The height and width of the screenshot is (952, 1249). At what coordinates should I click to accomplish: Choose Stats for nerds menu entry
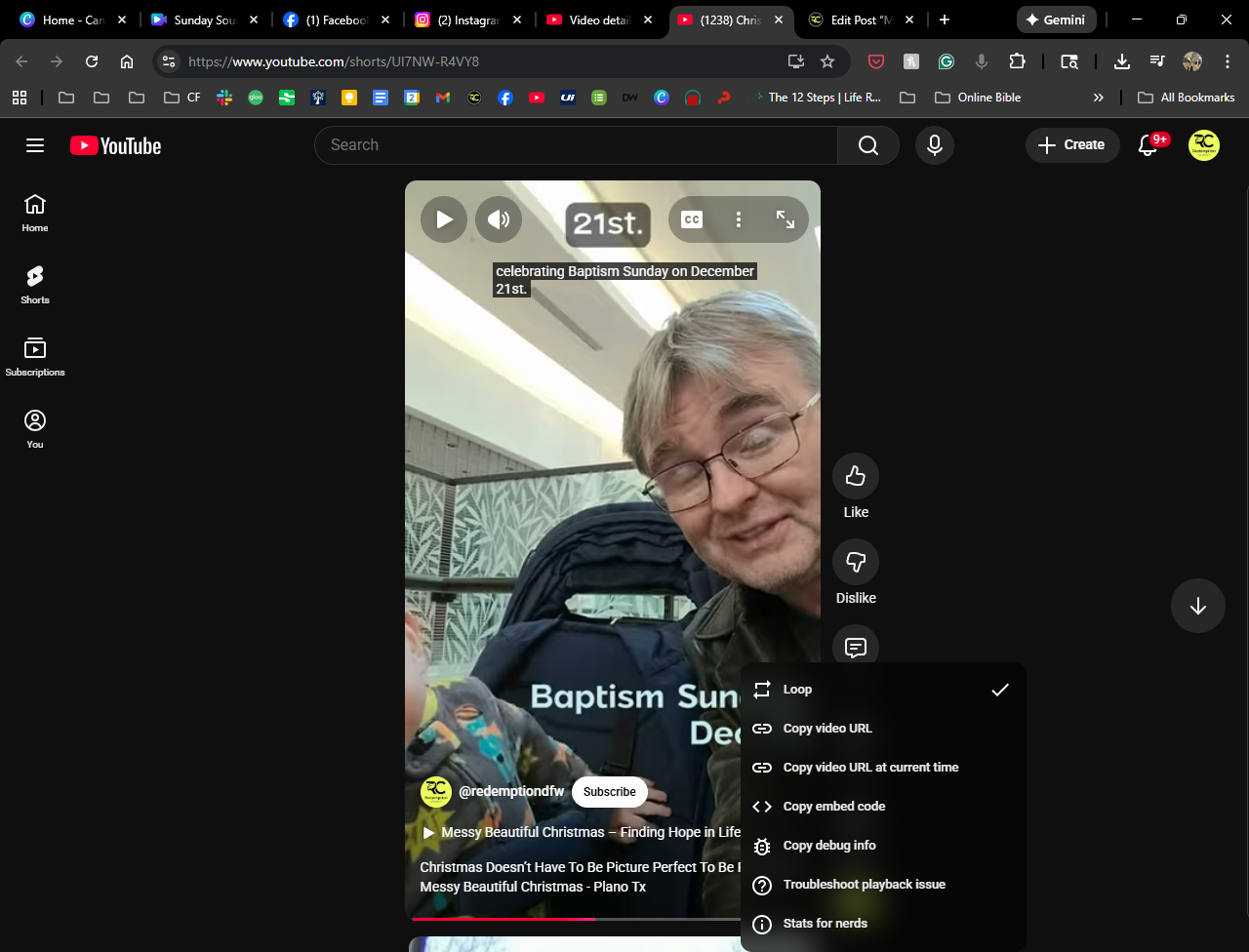[x=825, y=924]
